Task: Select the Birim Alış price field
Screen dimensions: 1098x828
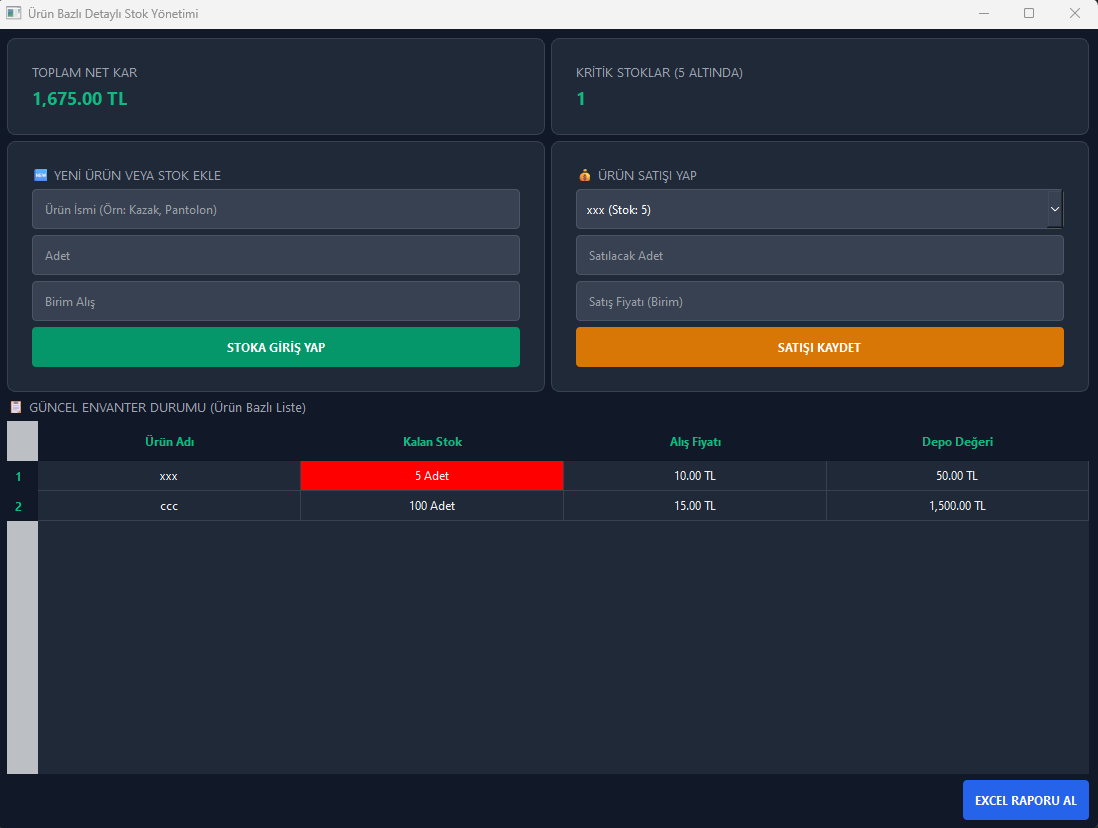Action: 276,301
